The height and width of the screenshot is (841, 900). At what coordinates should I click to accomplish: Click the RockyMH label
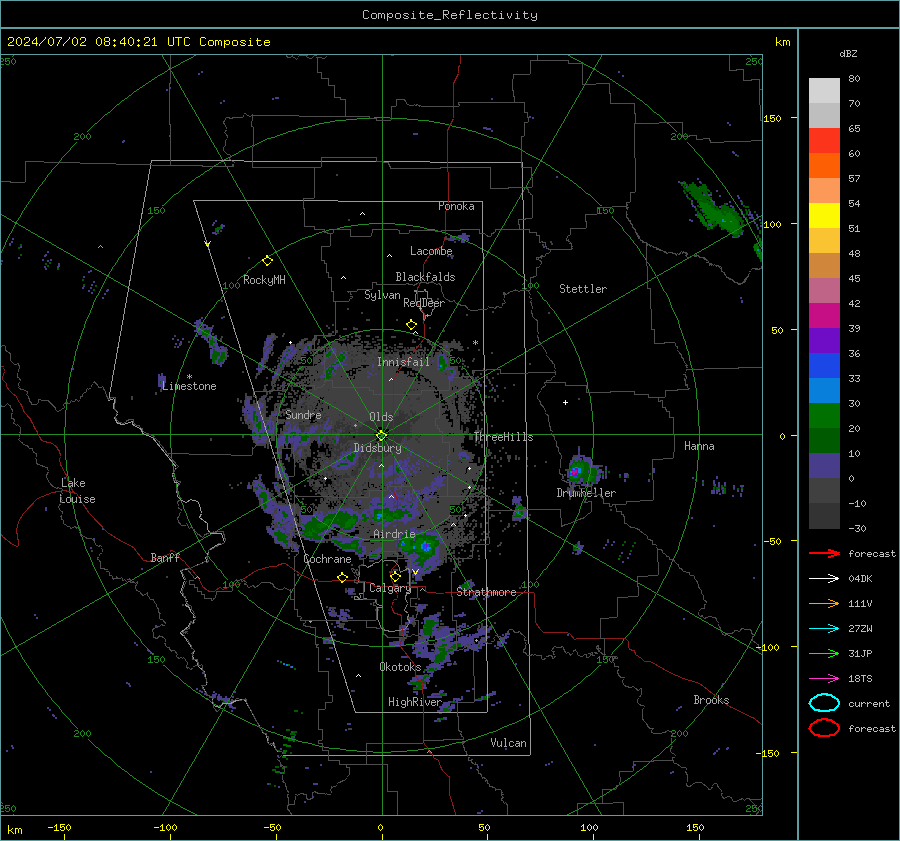coord(264,280)
